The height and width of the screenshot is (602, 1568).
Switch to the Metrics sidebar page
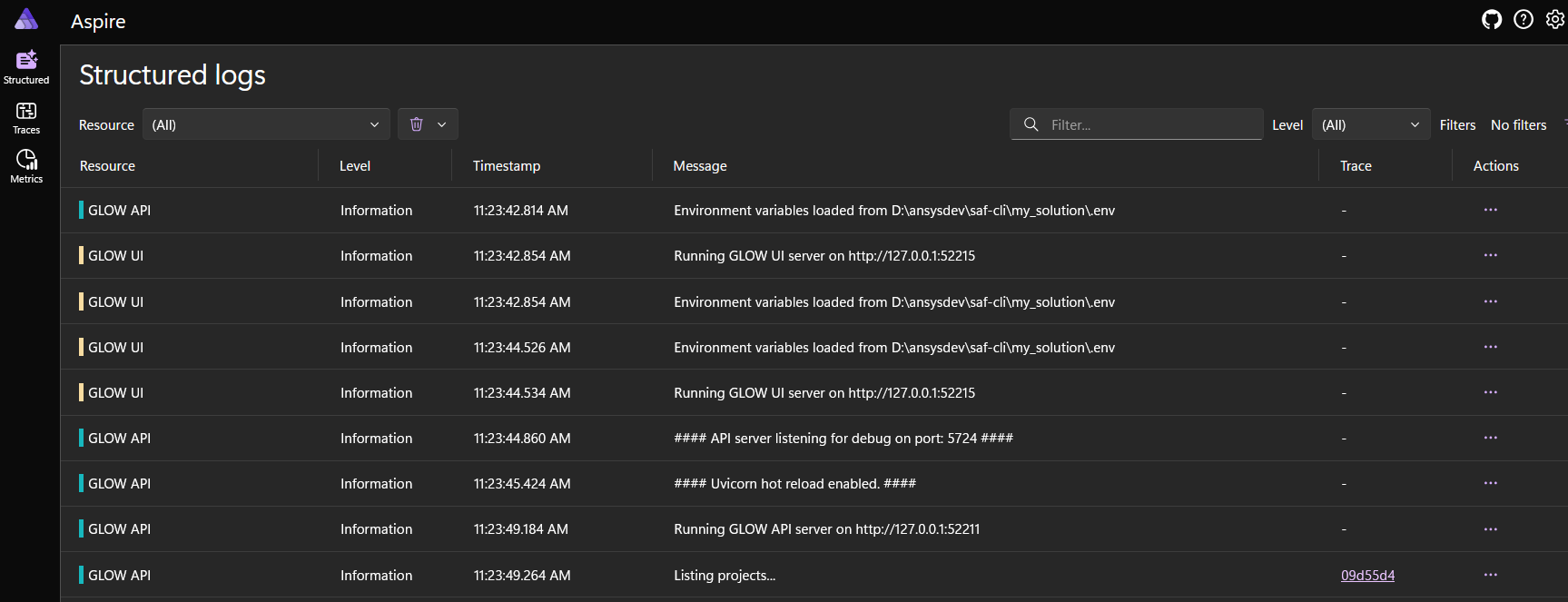(26, 167)
